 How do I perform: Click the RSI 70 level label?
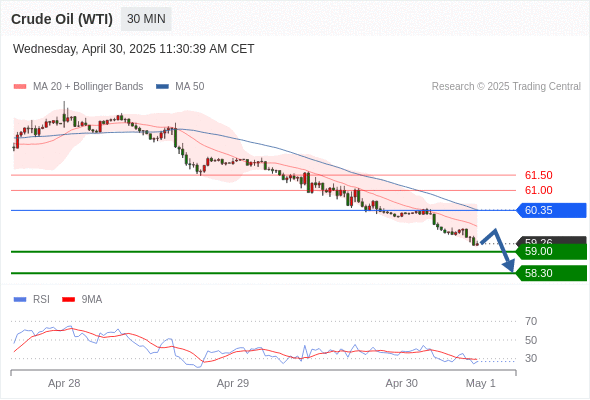click(x=531, y=321)
